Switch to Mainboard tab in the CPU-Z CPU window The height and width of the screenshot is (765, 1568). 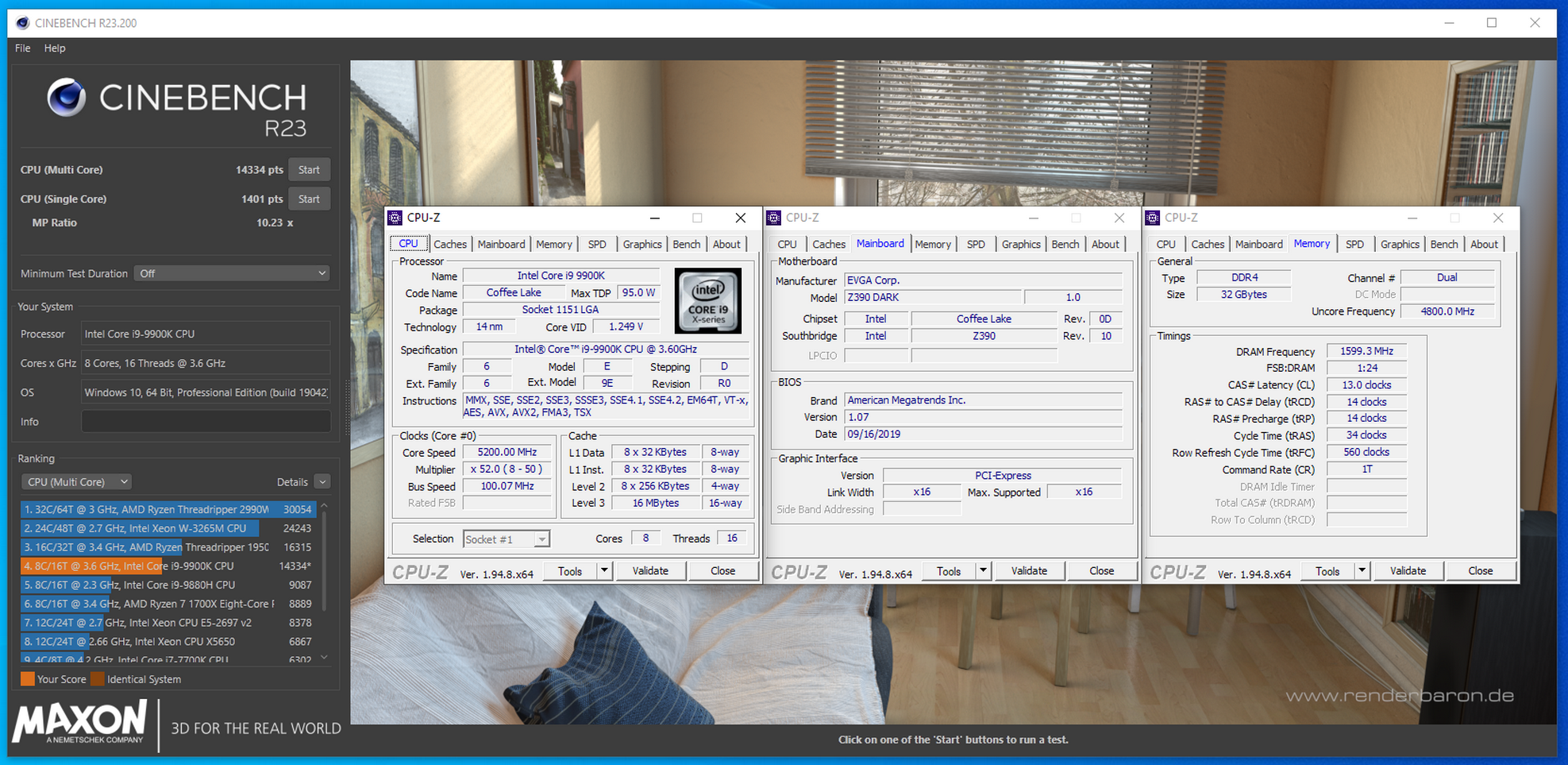point(501,245)
